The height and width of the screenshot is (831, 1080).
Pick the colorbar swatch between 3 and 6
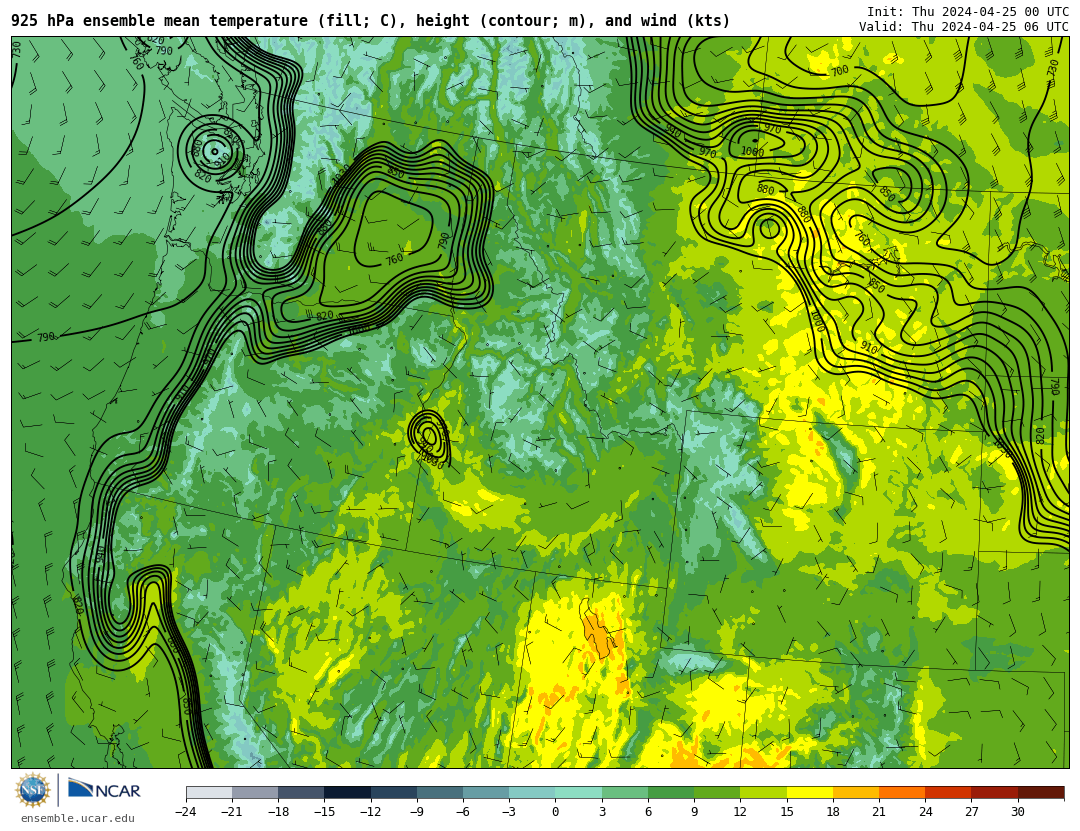[625, 792]
